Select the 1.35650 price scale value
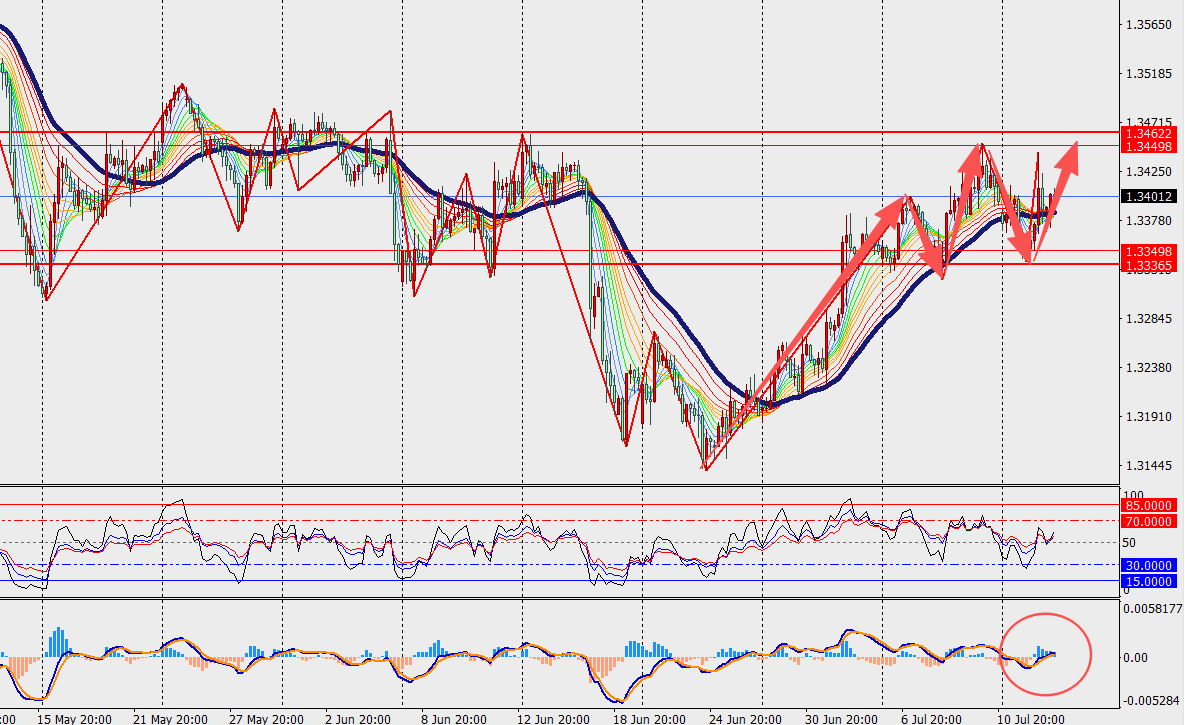Viewport: 1185px width, 725px height. tap(1149, 25)
